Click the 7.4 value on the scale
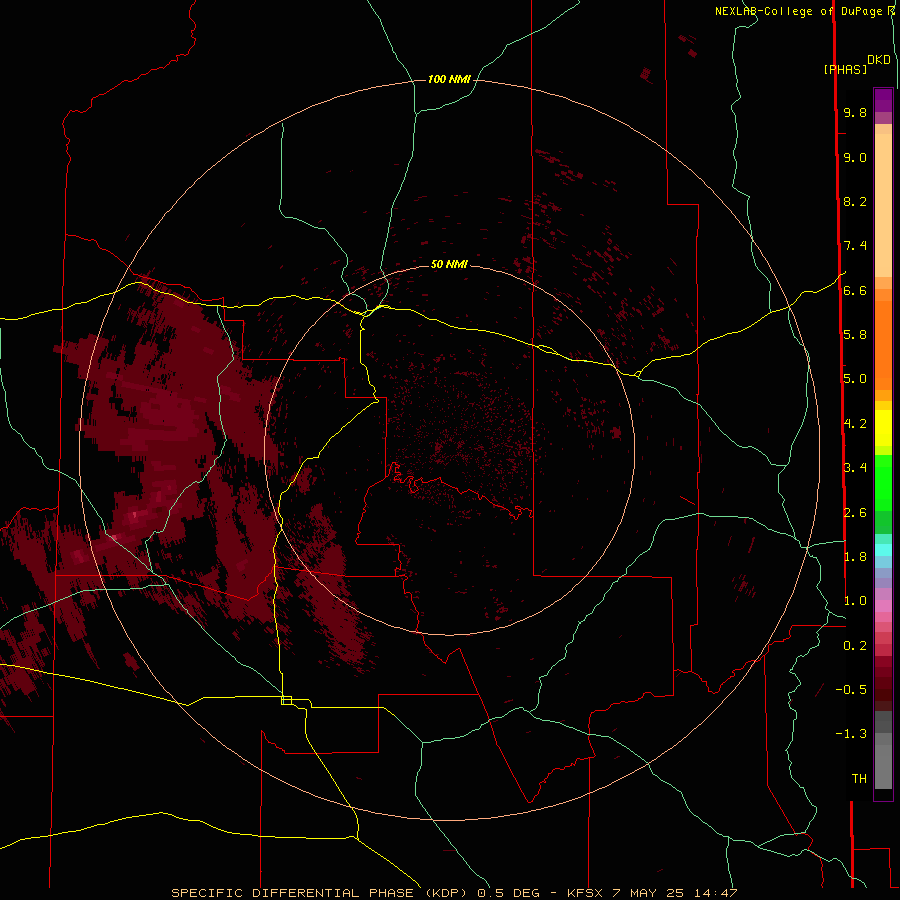Viewport: 900px width, 900px height. 855,246
